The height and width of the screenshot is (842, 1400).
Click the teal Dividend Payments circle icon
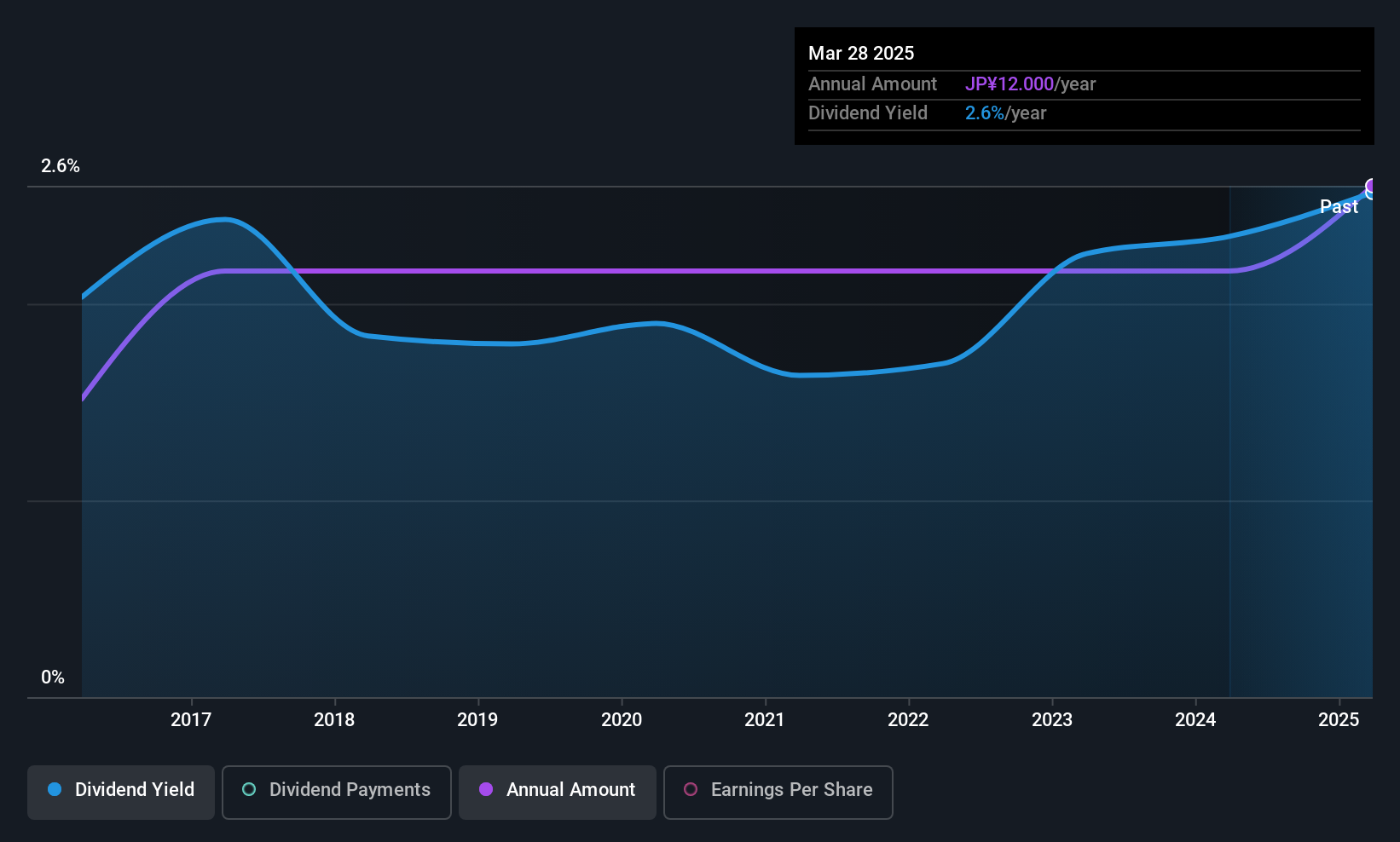point(249,789)
